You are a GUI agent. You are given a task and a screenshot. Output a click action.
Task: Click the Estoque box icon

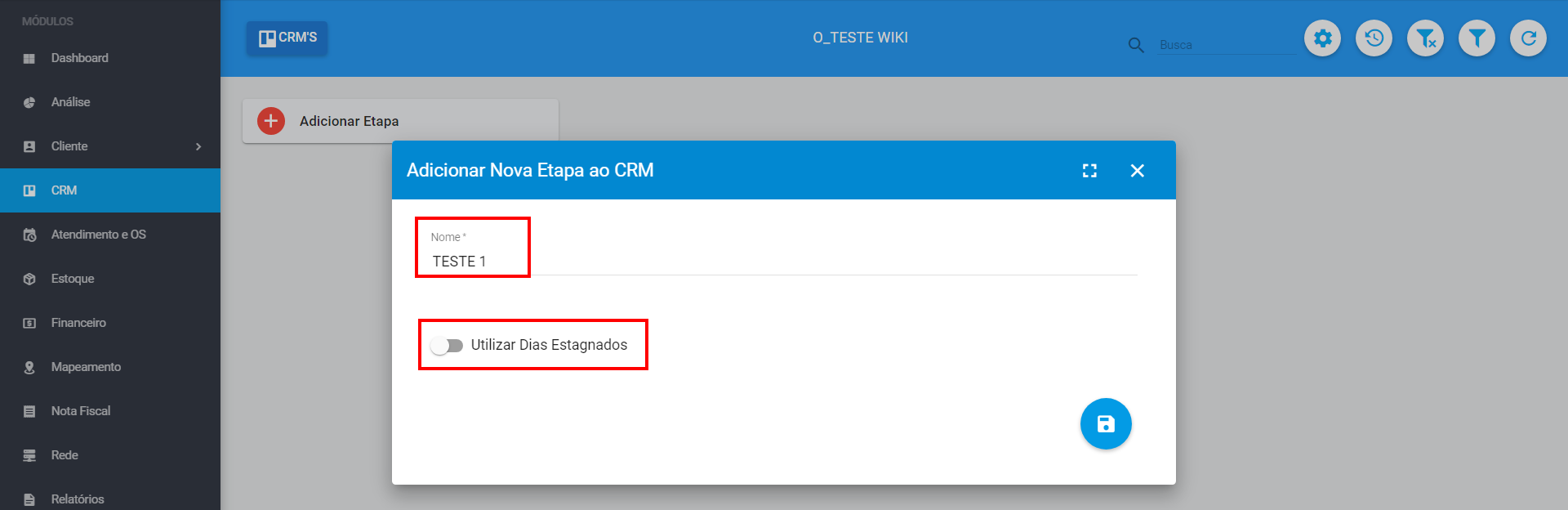pos(29,279)
